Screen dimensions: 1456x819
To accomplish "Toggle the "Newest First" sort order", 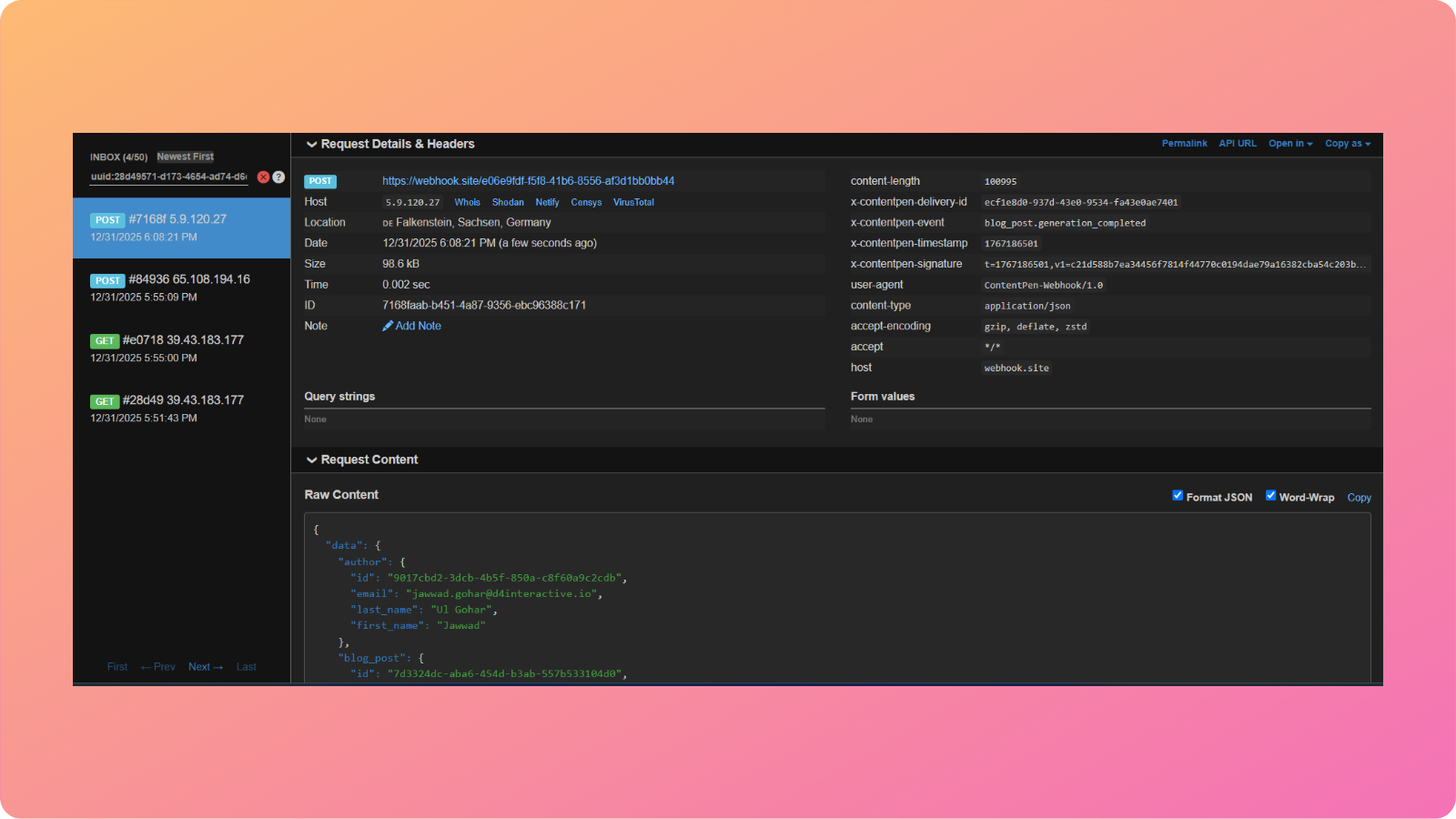I will click(x=185, y=156).
